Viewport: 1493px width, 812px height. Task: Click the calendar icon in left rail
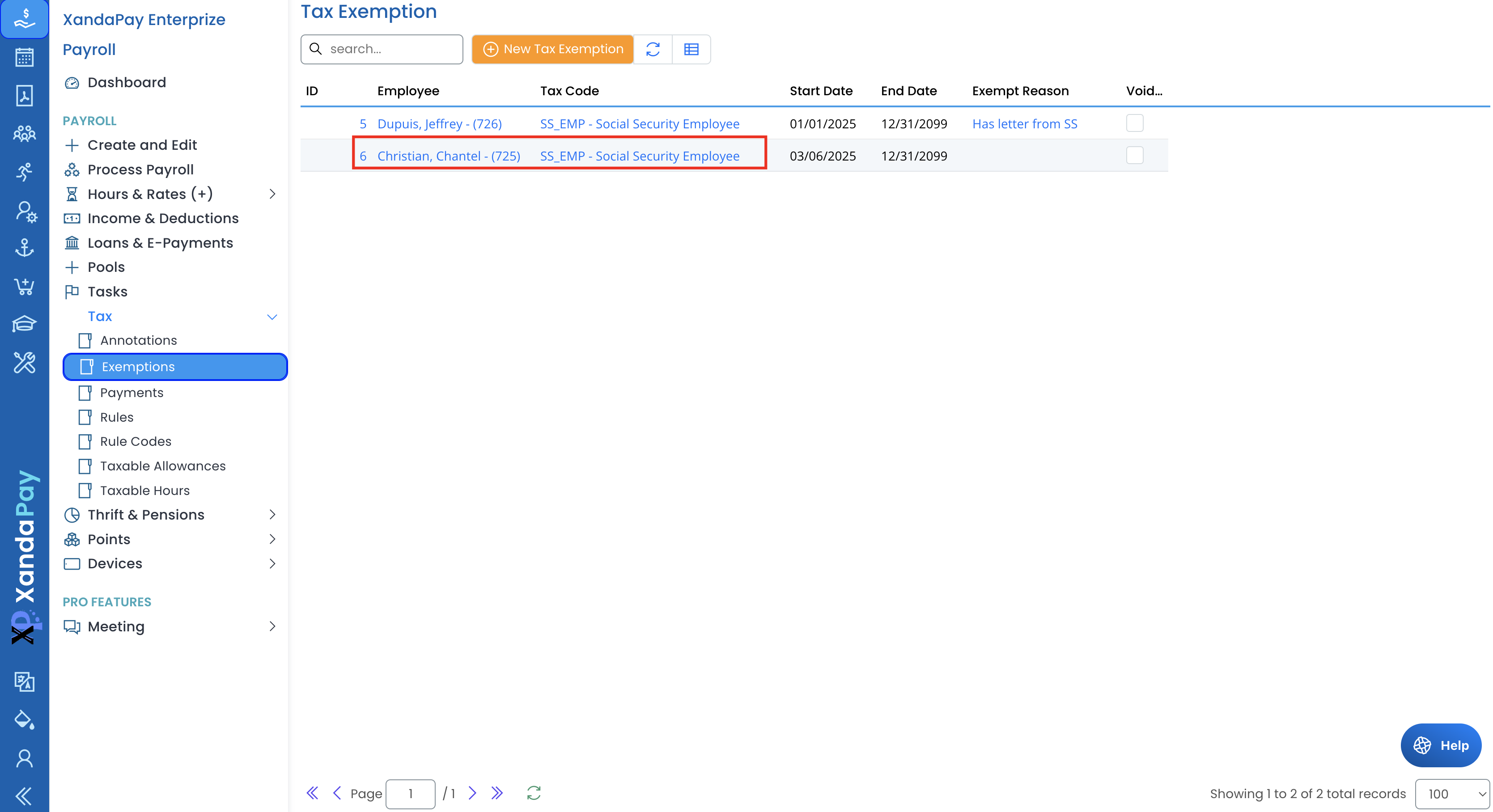point(24,57)
